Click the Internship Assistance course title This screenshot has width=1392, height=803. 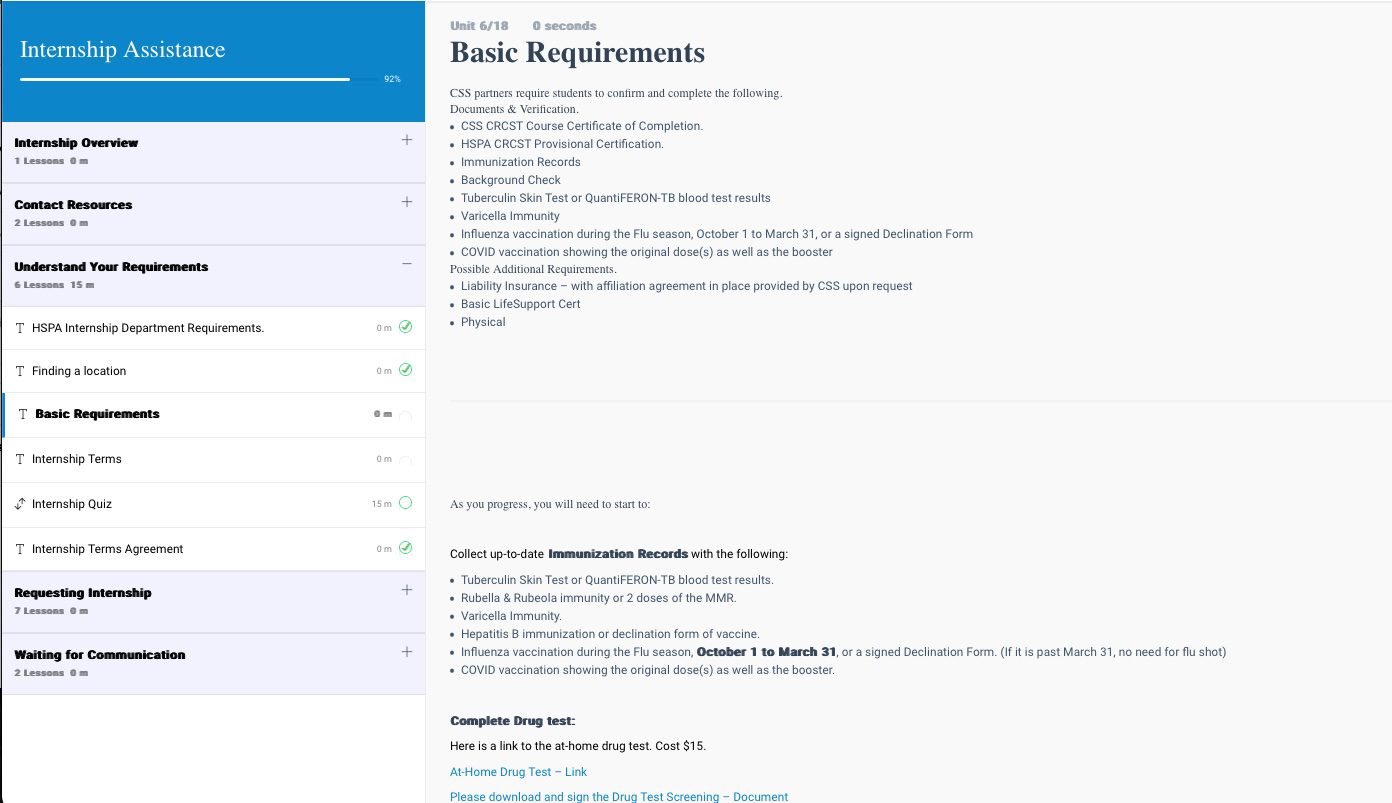point(122,50)
